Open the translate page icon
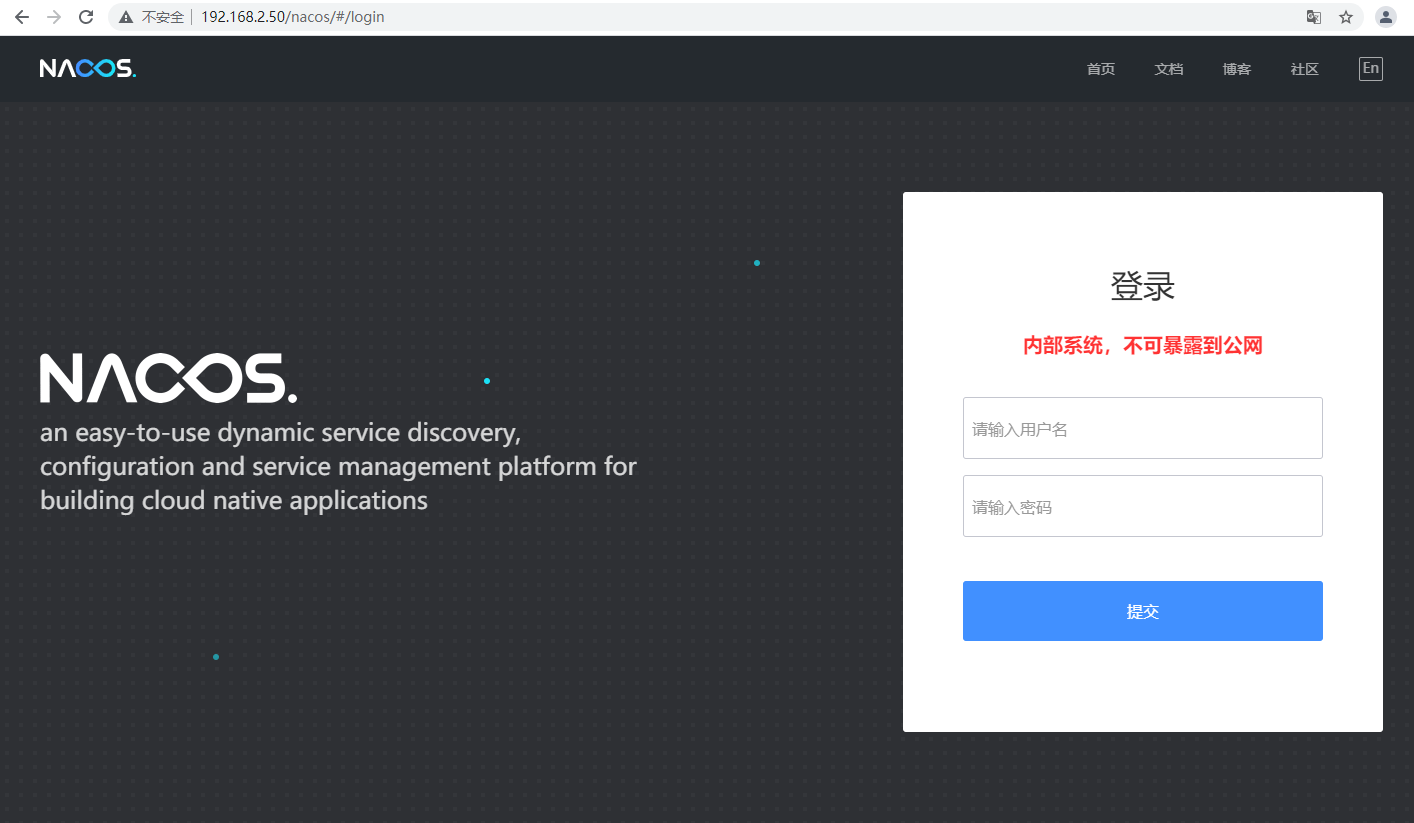Screen dimensions: 1414x823 click(1314, 17)
